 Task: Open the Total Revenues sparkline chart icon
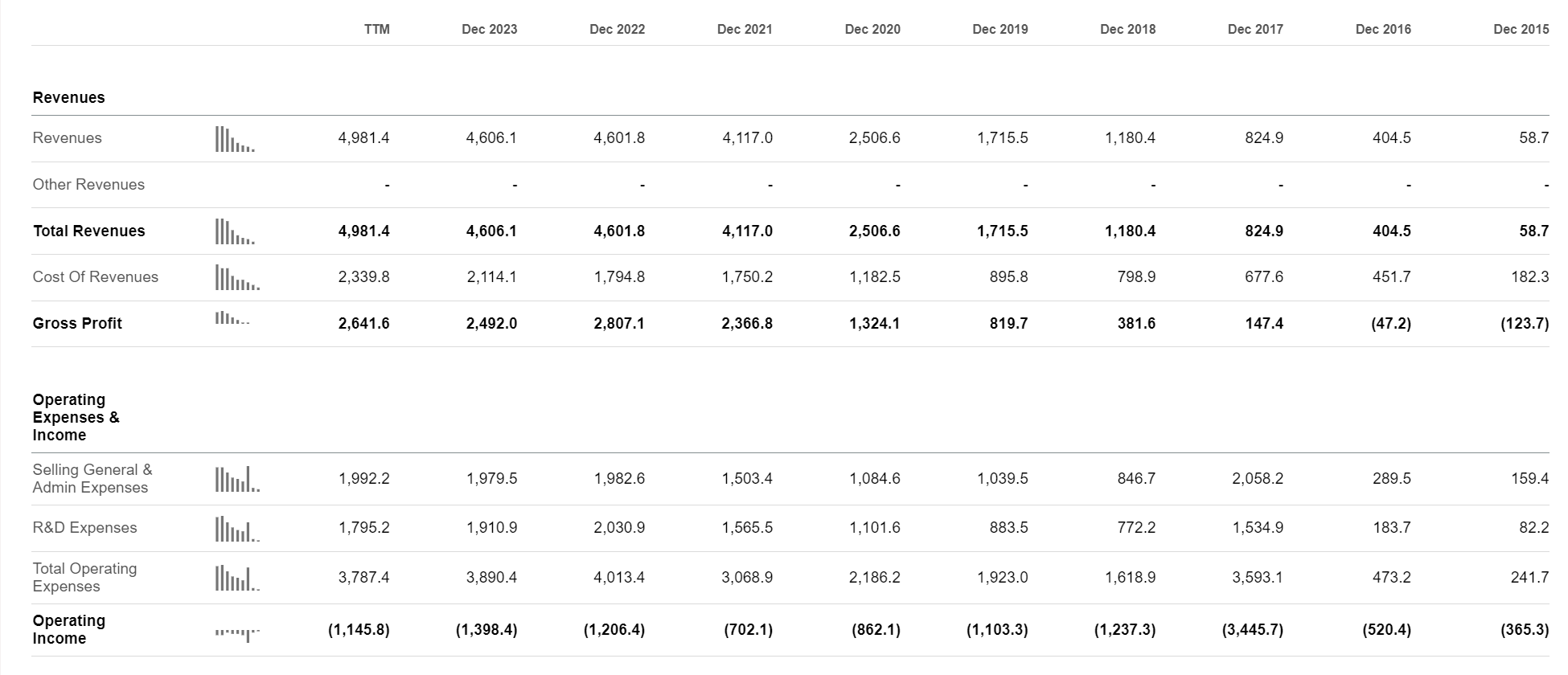coord(235,231)
